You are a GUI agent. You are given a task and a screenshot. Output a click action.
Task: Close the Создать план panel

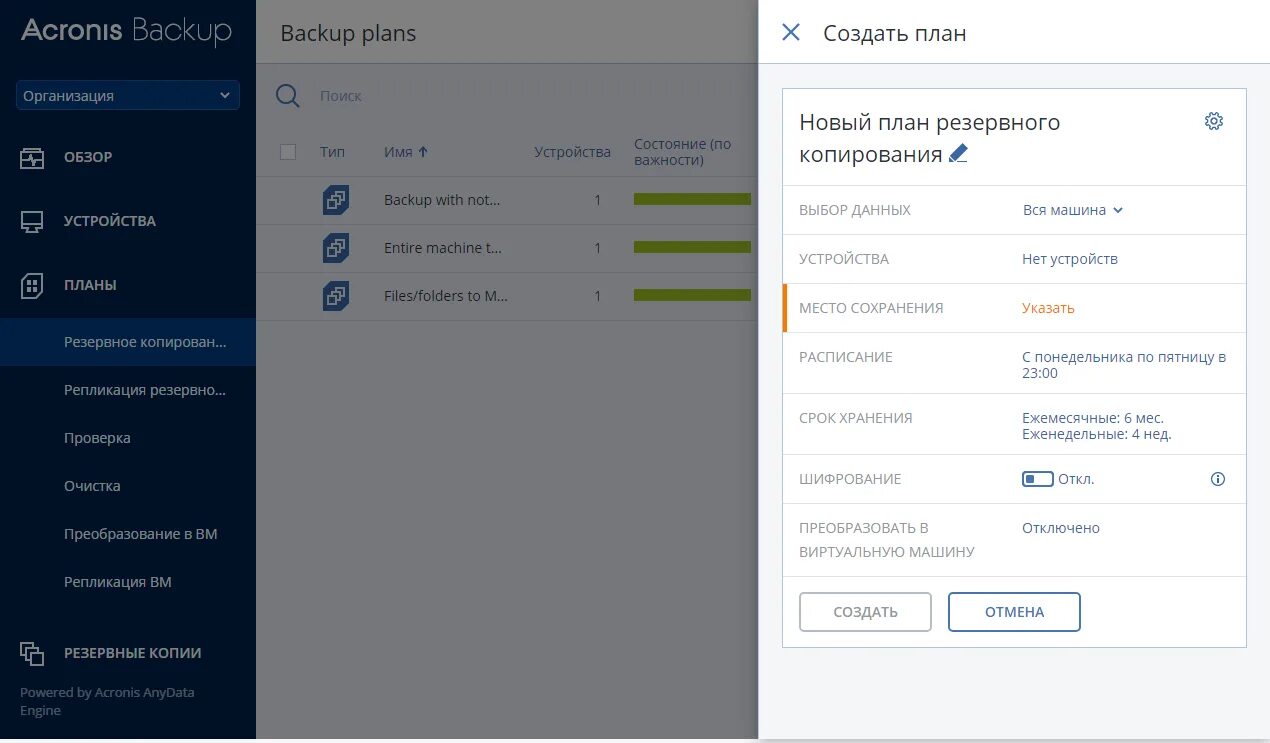(790, 33)
